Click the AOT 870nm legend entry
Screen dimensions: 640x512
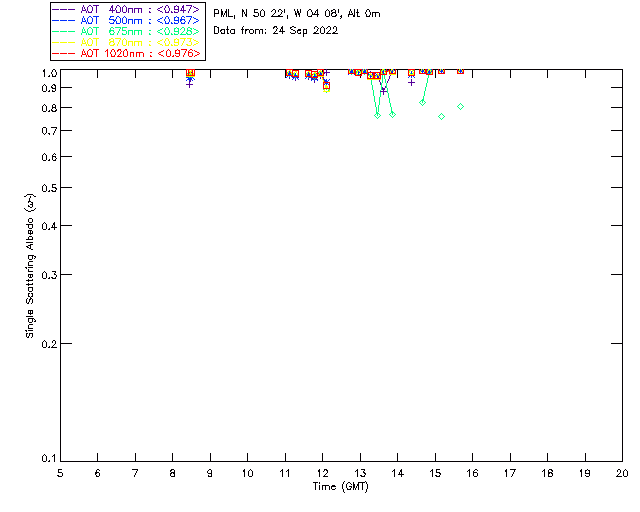pyautogui.click(x=127, y=42)
